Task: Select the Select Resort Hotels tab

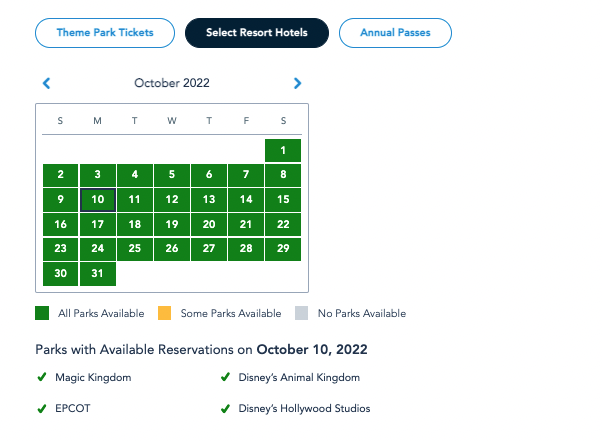Action: click(x=257, y=33)
